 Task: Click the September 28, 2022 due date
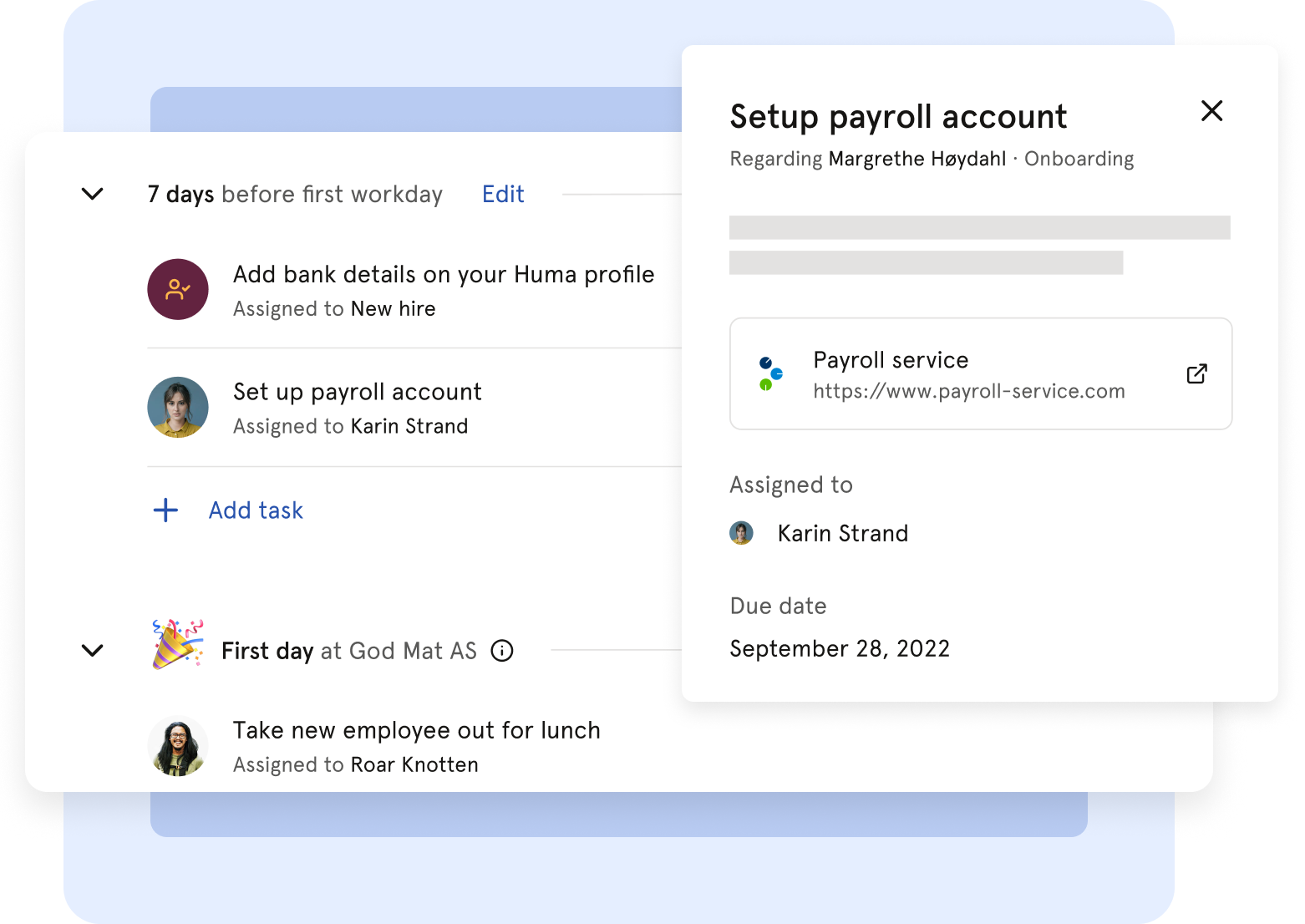point(840,647)
